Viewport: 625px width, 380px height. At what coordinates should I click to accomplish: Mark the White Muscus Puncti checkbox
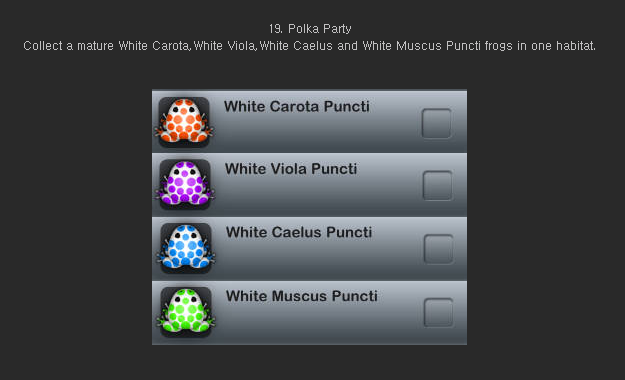(438, 312)
